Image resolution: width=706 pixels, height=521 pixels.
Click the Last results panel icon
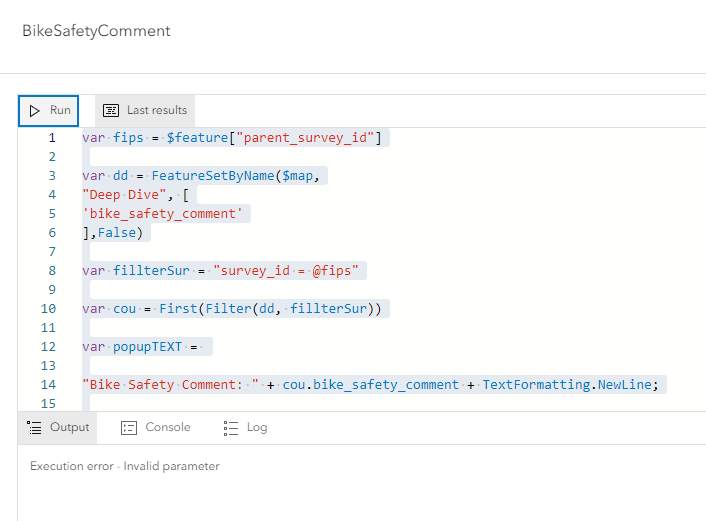pyautogui.click(x=111, y=110)
